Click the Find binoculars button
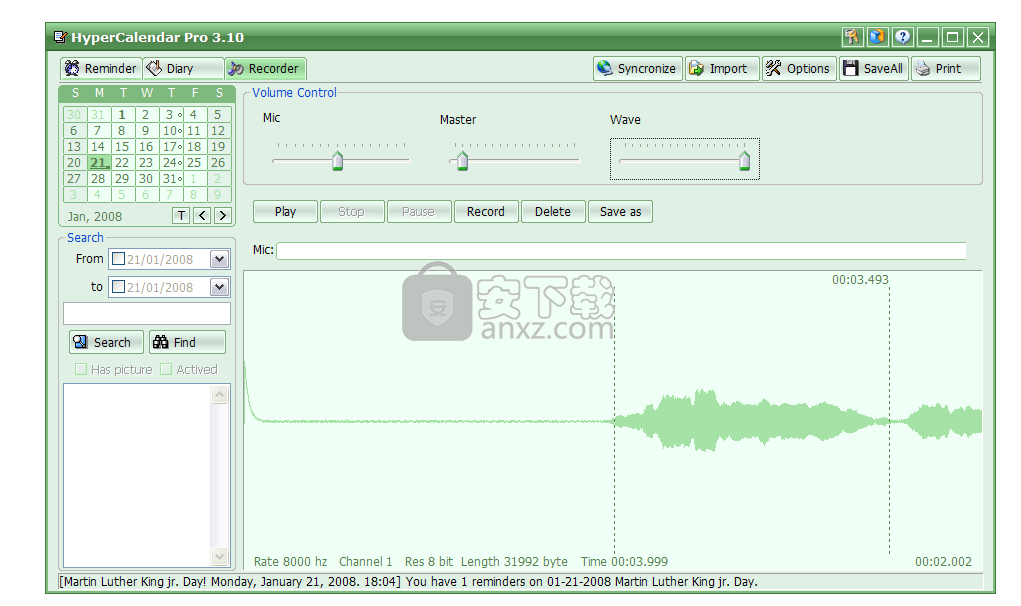The image size is (1021, 606). coord(188,342)
